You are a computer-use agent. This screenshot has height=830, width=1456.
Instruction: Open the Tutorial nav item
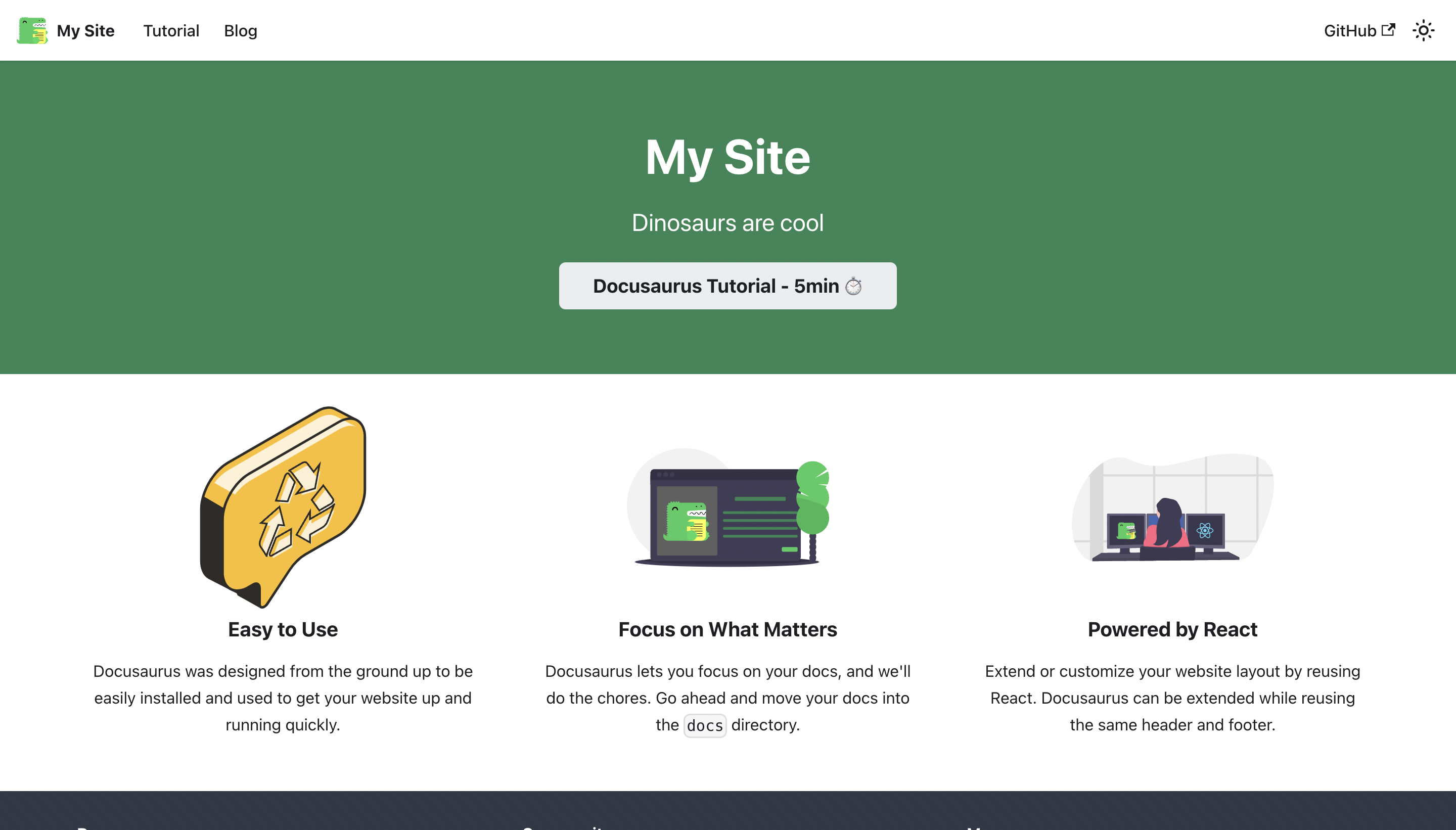coord(171,31)
